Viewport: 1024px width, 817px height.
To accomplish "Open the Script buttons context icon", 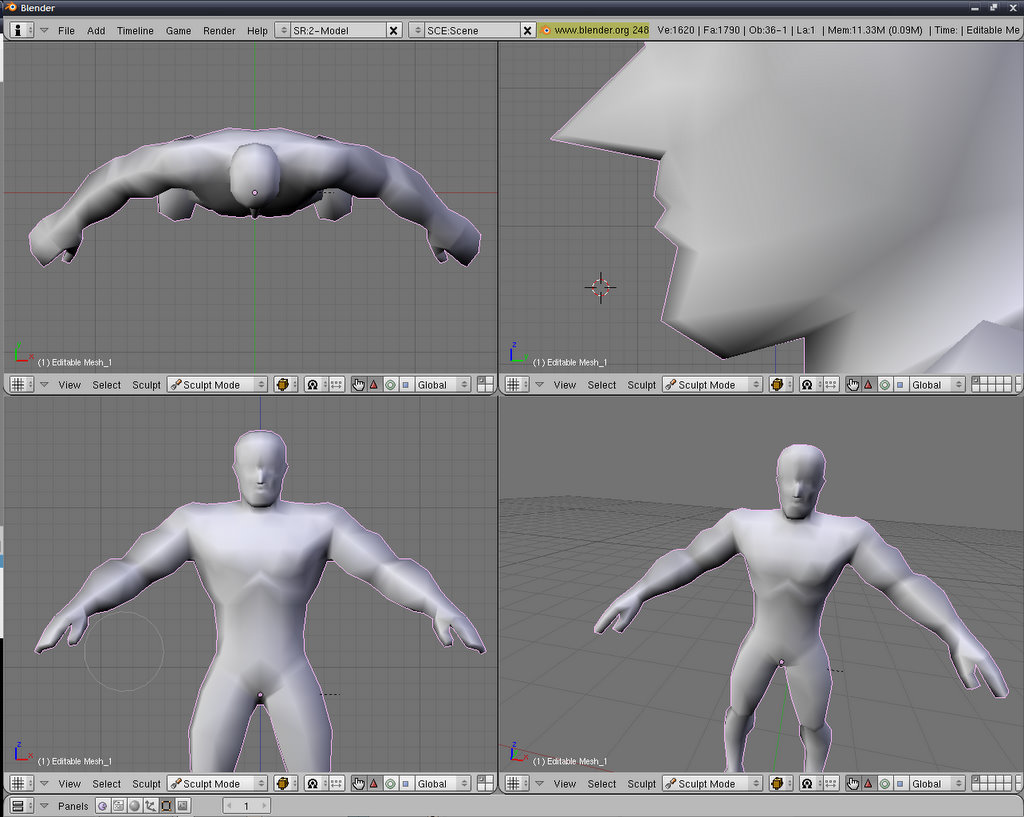I will pos(118,805).
